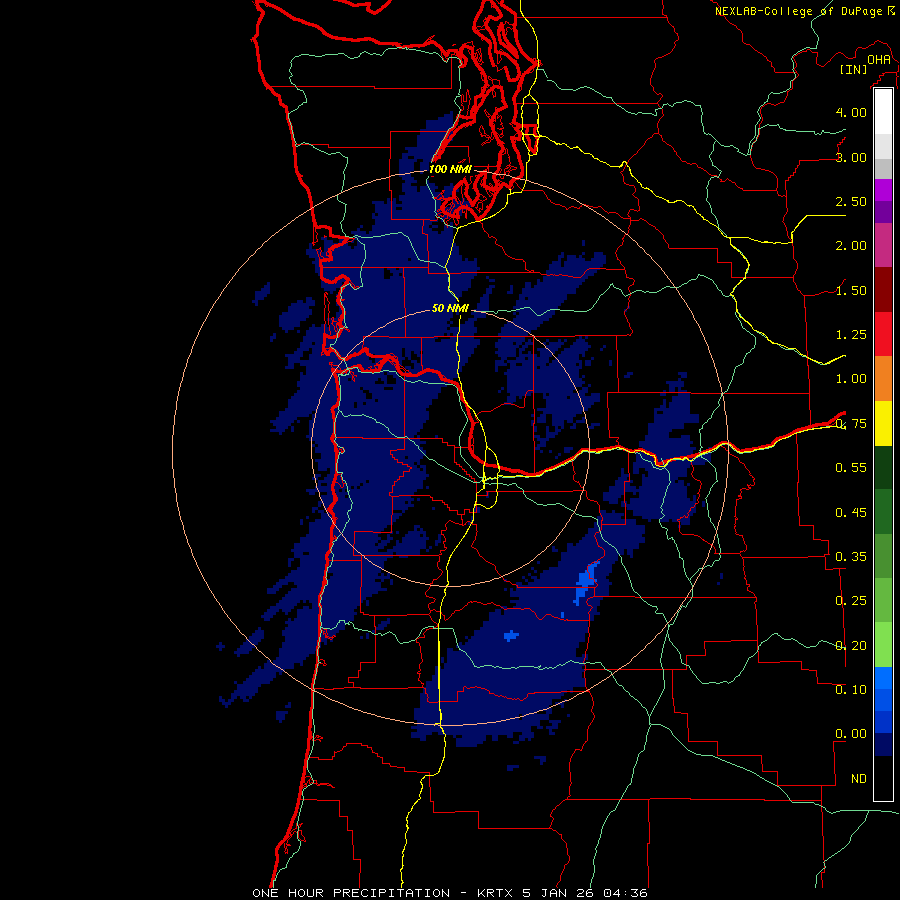The width and height of the screenshot is (900, 900).
Task: Select the white 4.00 legend swatch
Action: (883, 112)
